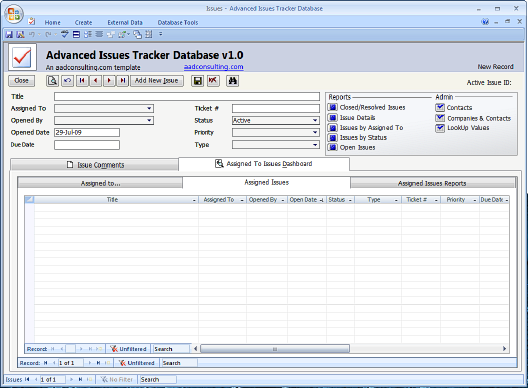Click the checkmark logo image
This screenshot has width=528, height=388.
[22, 57]
